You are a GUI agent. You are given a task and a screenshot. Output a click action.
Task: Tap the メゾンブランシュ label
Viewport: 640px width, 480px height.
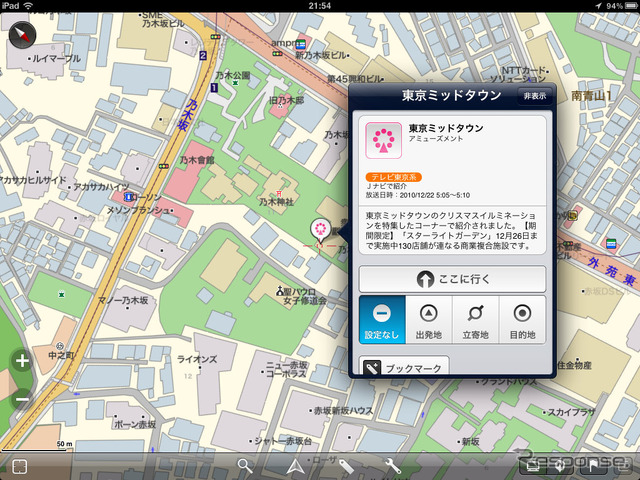click(x=139, y=210)
